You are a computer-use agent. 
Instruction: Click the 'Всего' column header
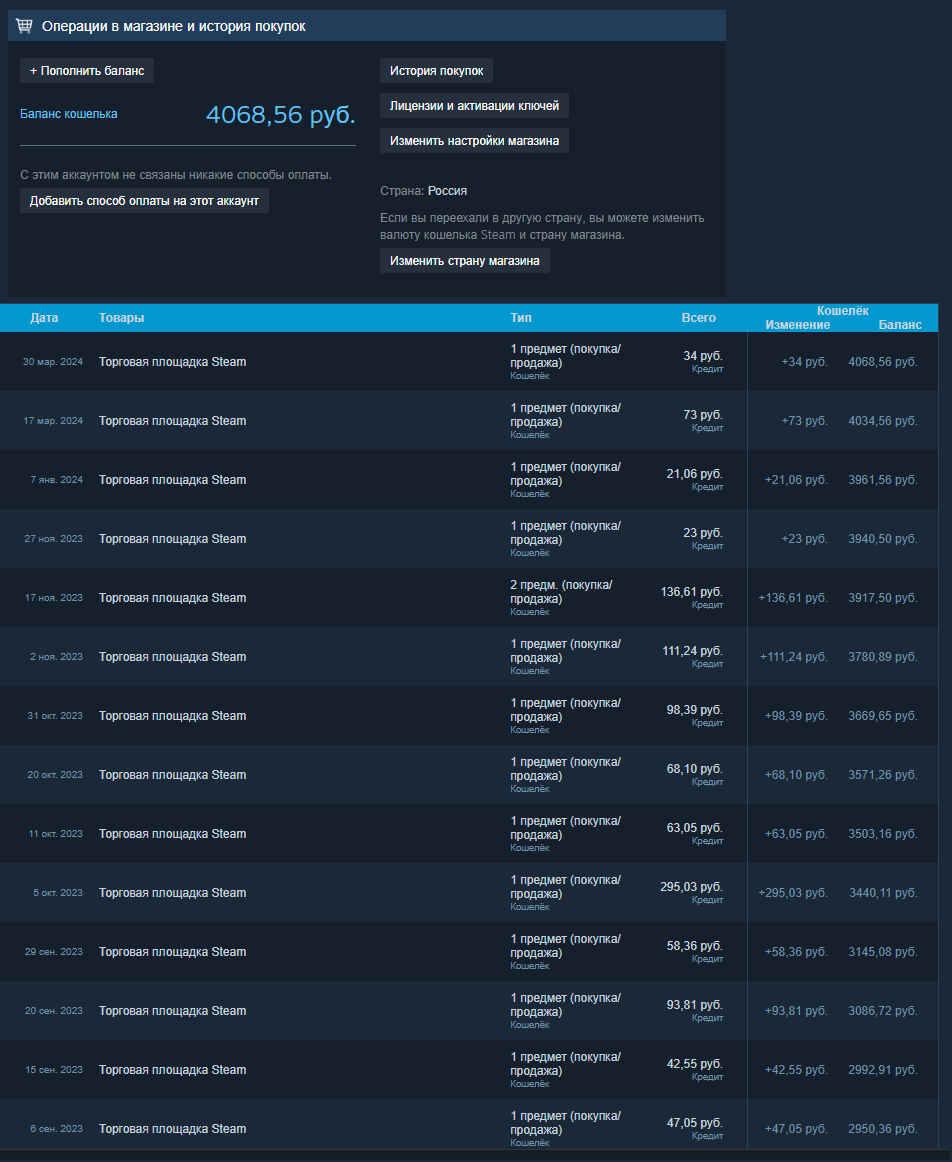pyautogui.click(x=698, y=318)
